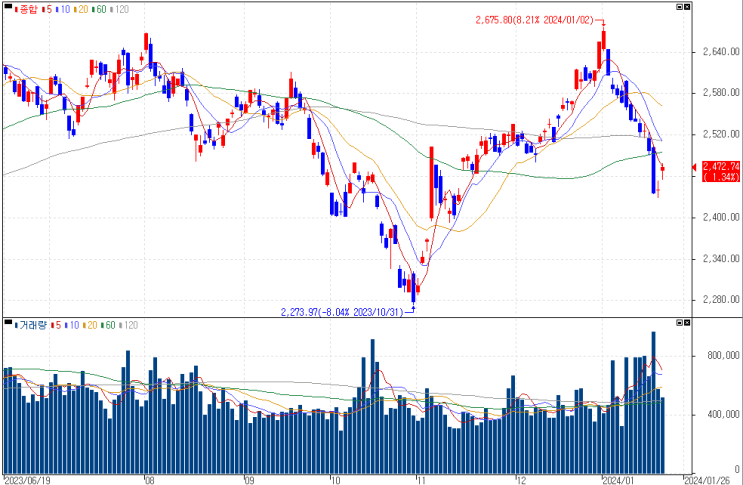Screen dimensions: 743x485
Task: Select volume panel 5-day average legend
Action: [56, 325]
